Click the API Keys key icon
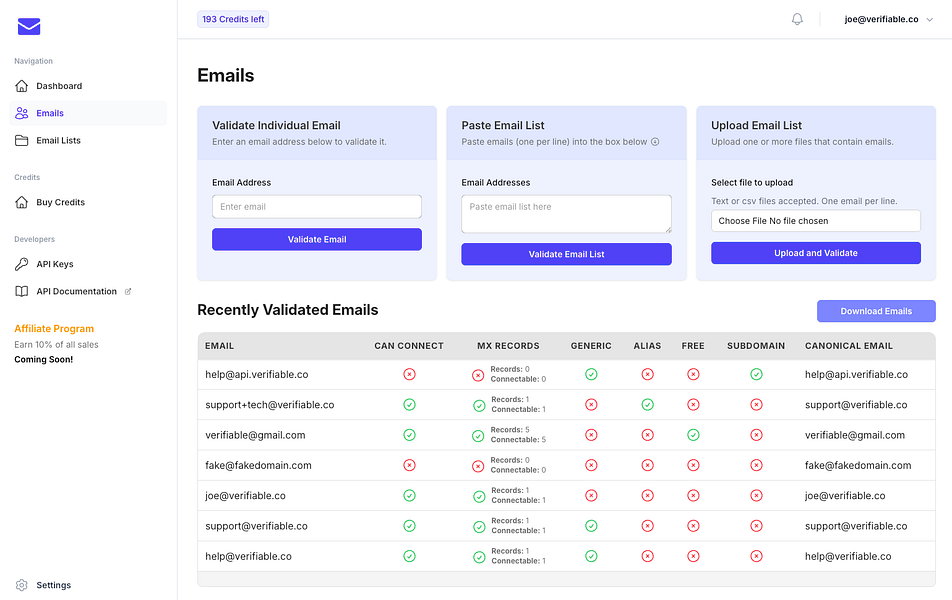The image size is (952, 600). point(22,264)
